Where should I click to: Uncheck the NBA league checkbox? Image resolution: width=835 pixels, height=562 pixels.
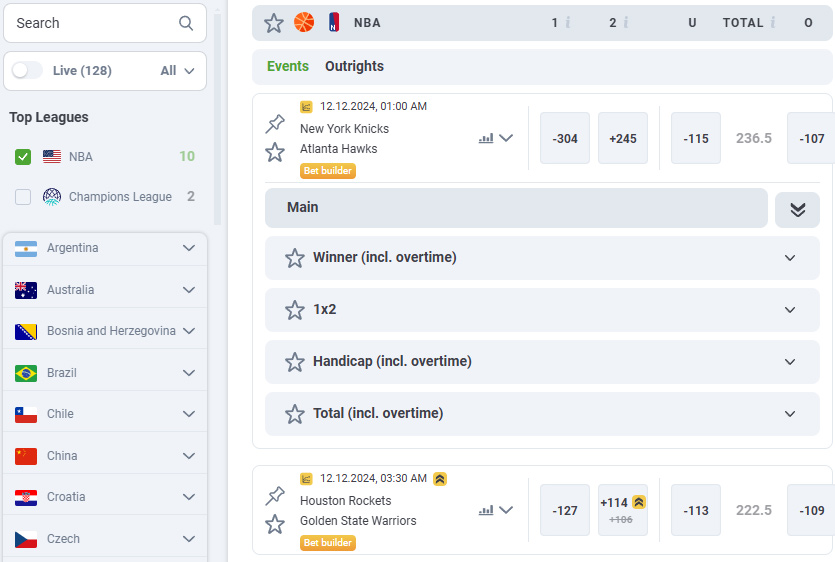23,157
